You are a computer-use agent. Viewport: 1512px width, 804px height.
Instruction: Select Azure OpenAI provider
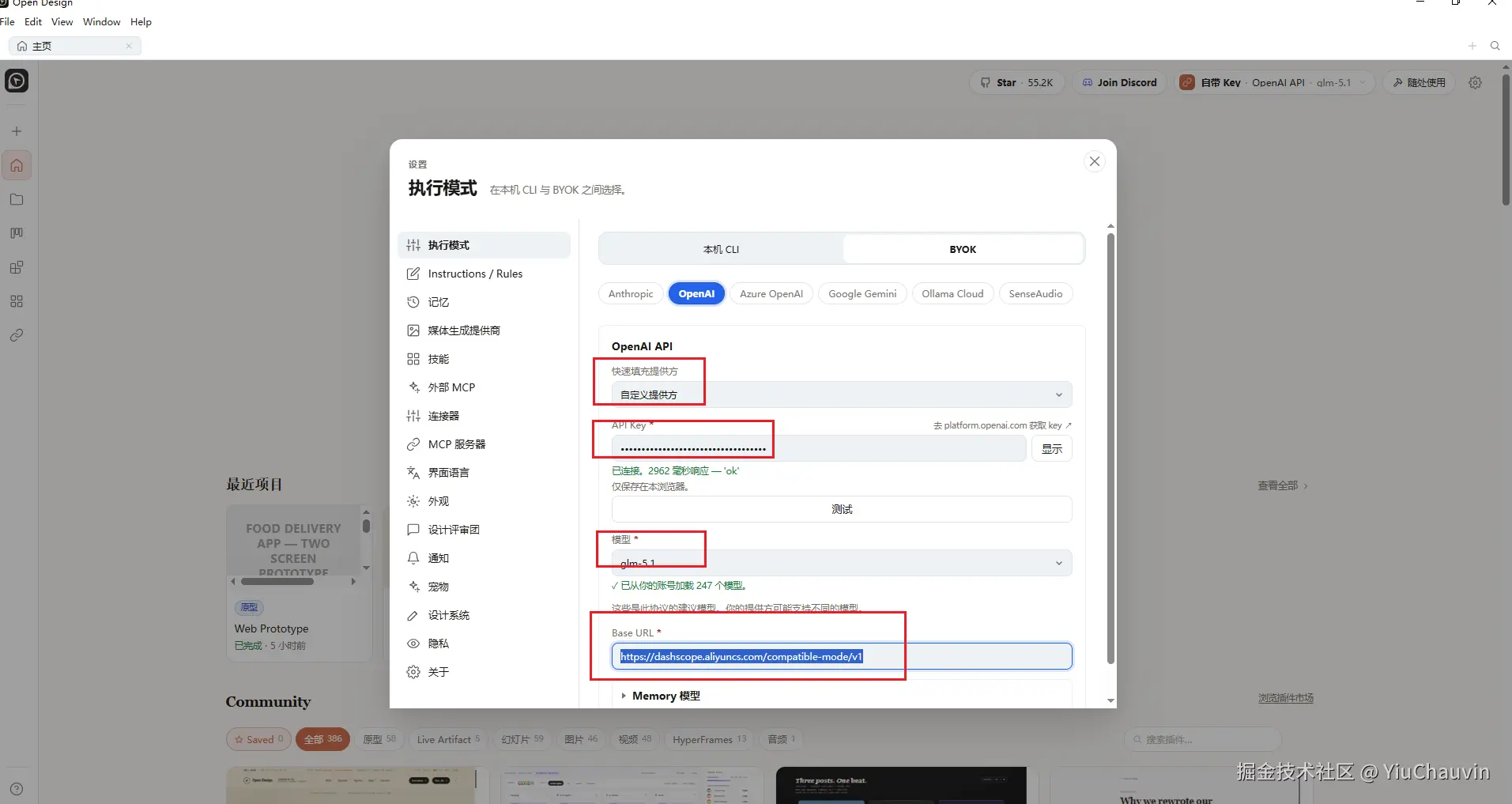click(771, 293)
